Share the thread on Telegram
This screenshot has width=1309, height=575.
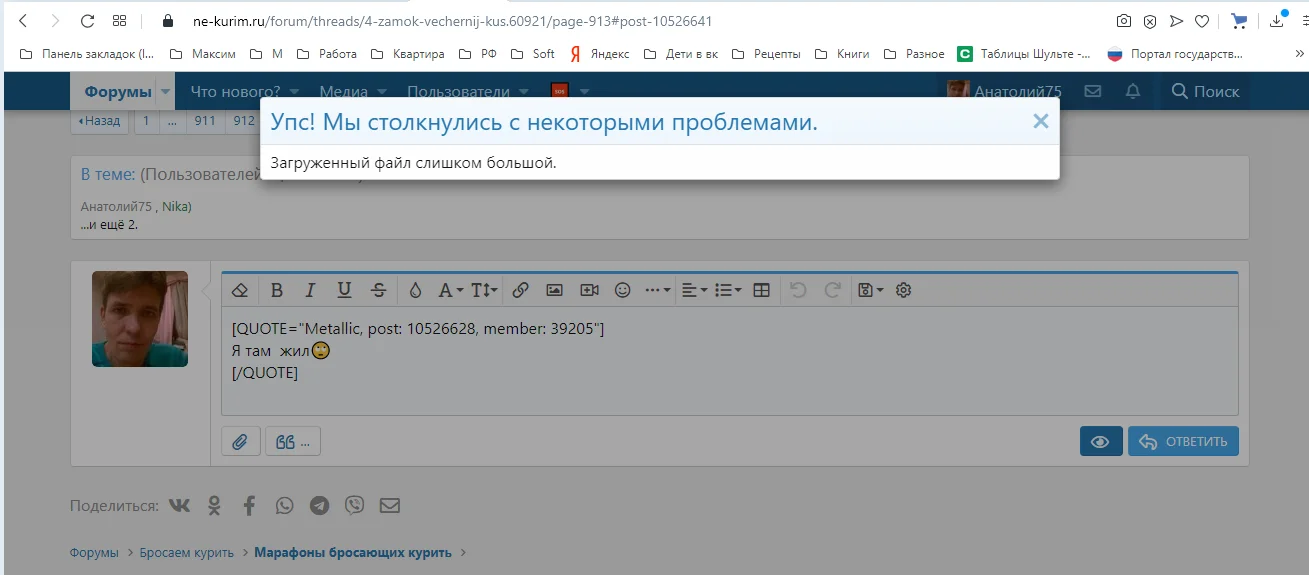[320, 506]
